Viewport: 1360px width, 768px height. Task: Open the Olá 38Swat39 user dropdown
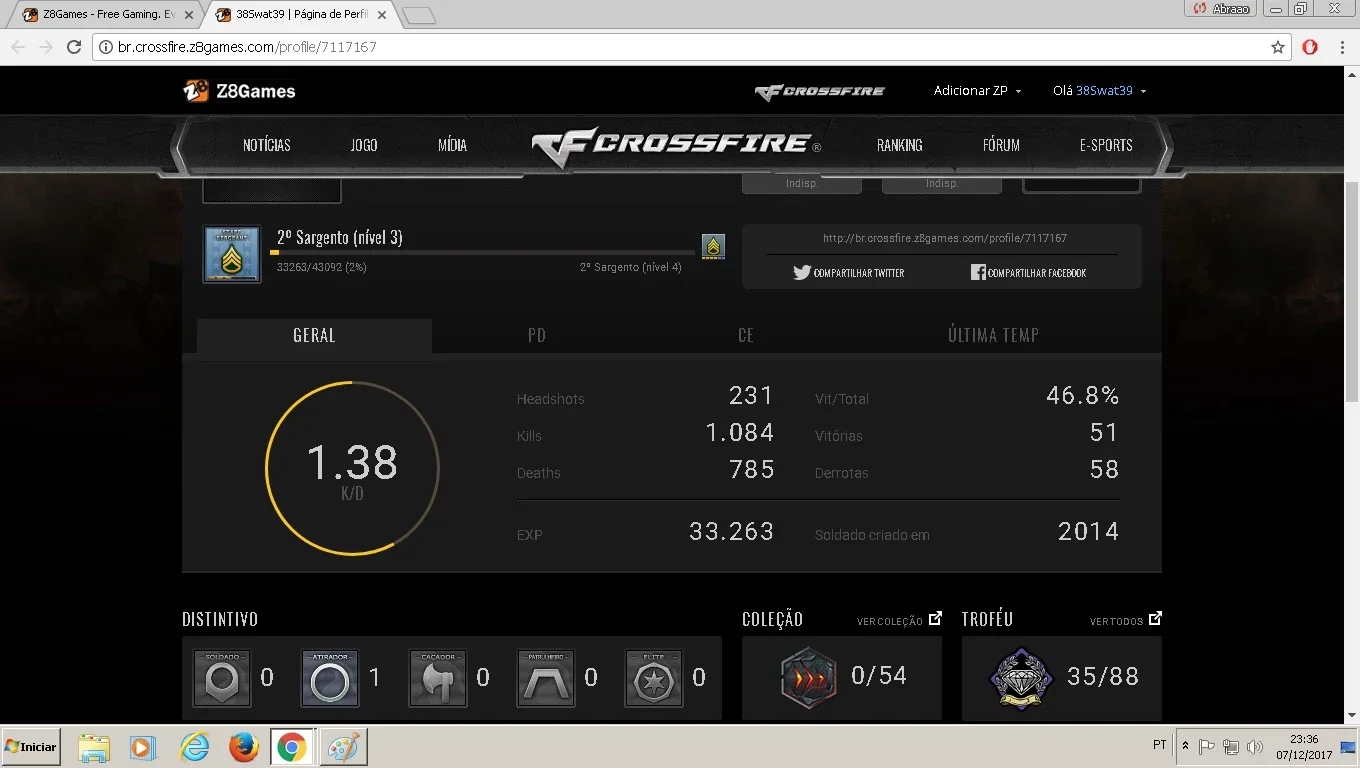tap(1099, 91)
